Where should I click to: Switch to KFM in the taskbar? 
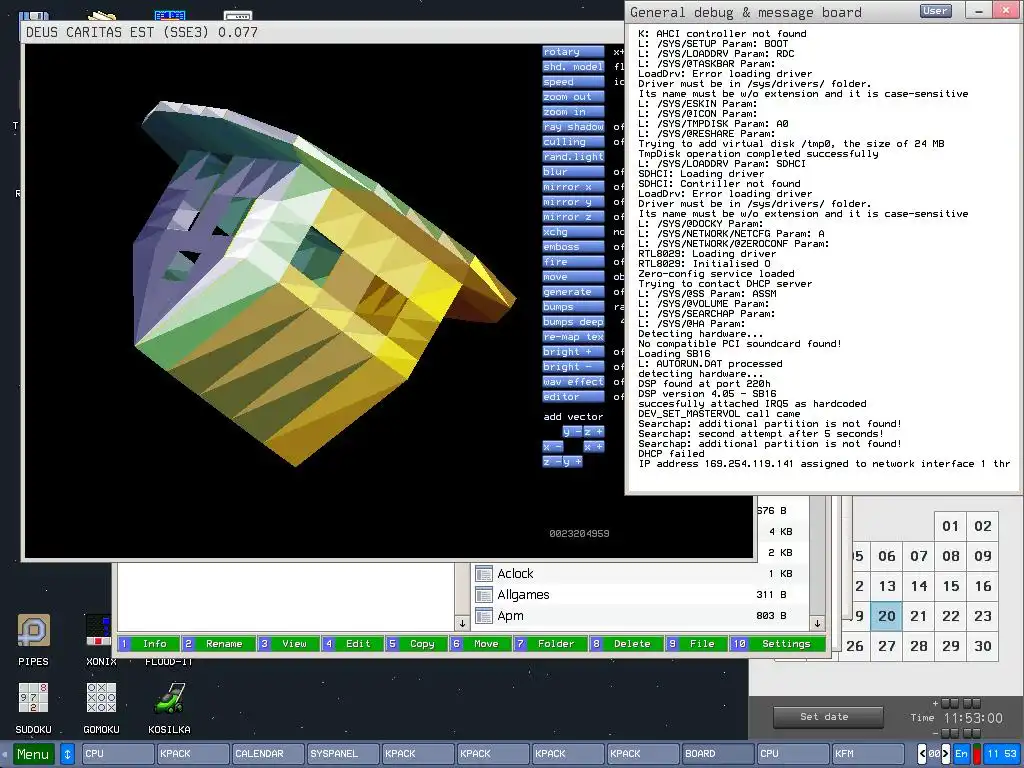[x=868, y=754]
